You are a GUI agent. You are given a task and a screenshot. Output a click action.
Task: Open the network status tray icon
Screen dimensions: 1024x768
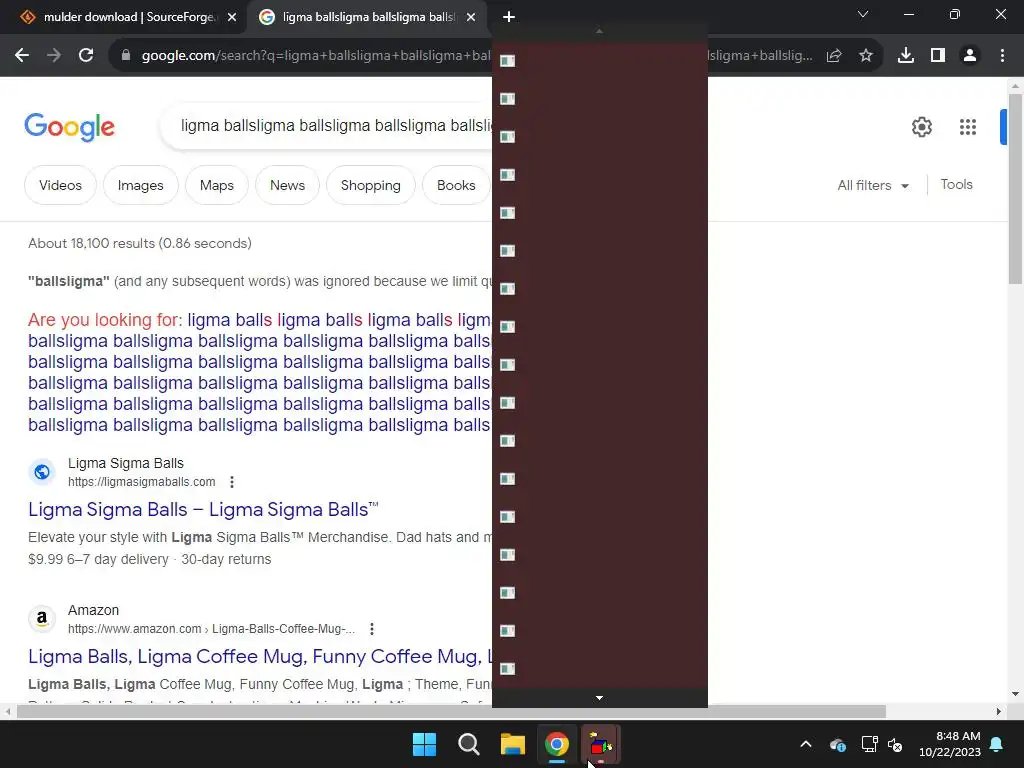869,744
